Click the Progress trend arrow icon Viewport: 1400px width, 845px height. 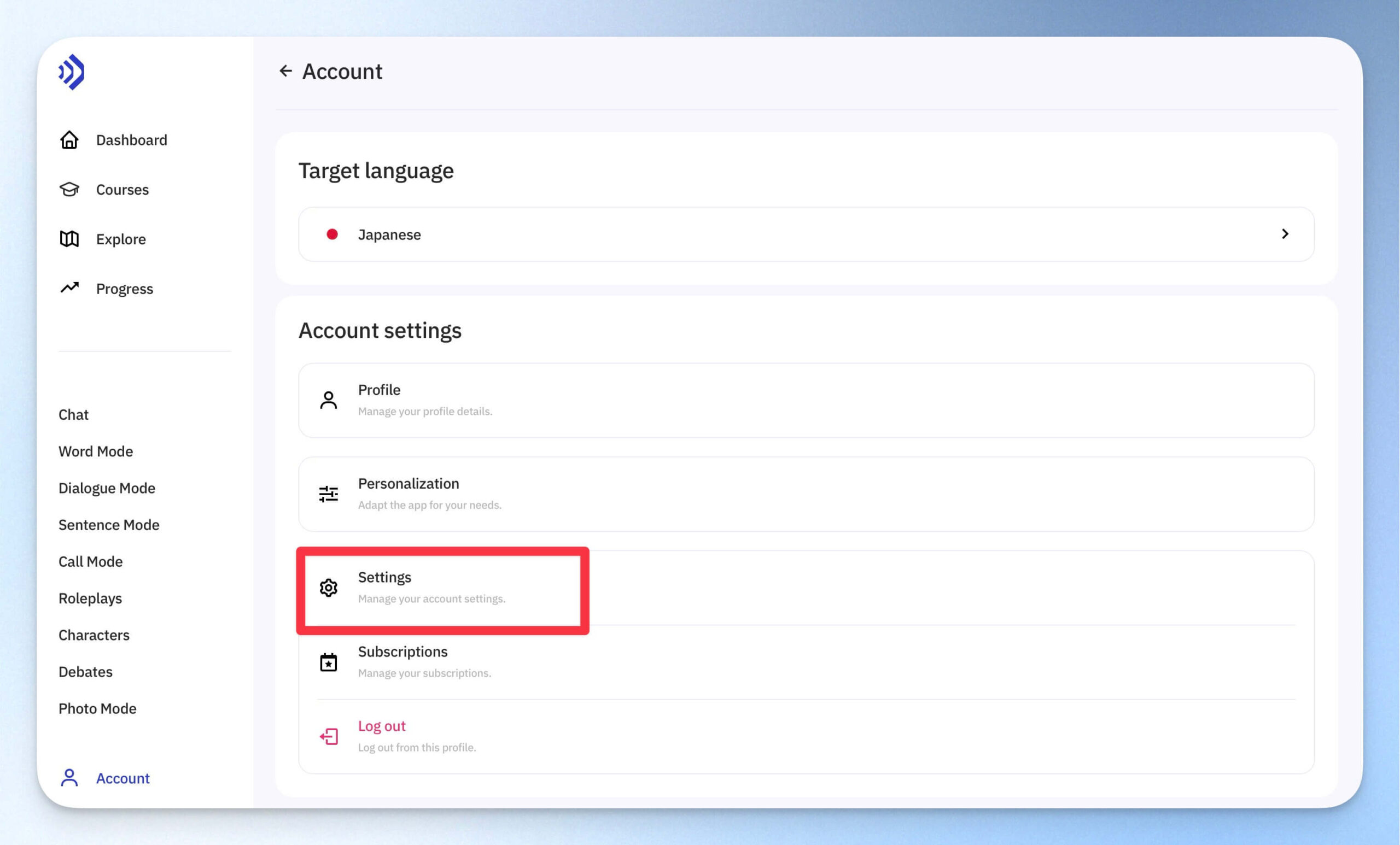pyautogui.click(x=69, y=288)
